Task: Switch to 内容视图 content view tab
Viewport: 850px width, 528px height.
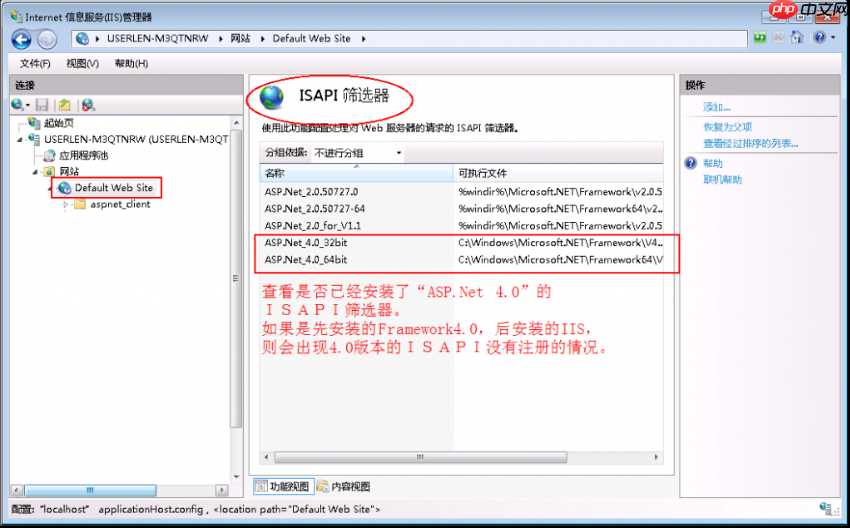Action: click(344, 486)
